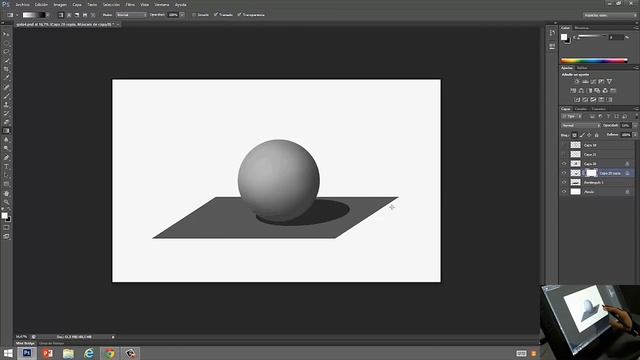Toggle Quick Mask mode icon

(6, 228)
